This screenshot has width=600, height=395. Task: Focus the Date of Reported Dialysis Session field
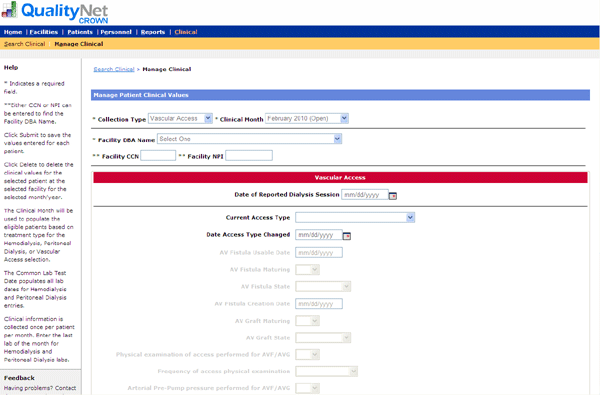point(365,195)
